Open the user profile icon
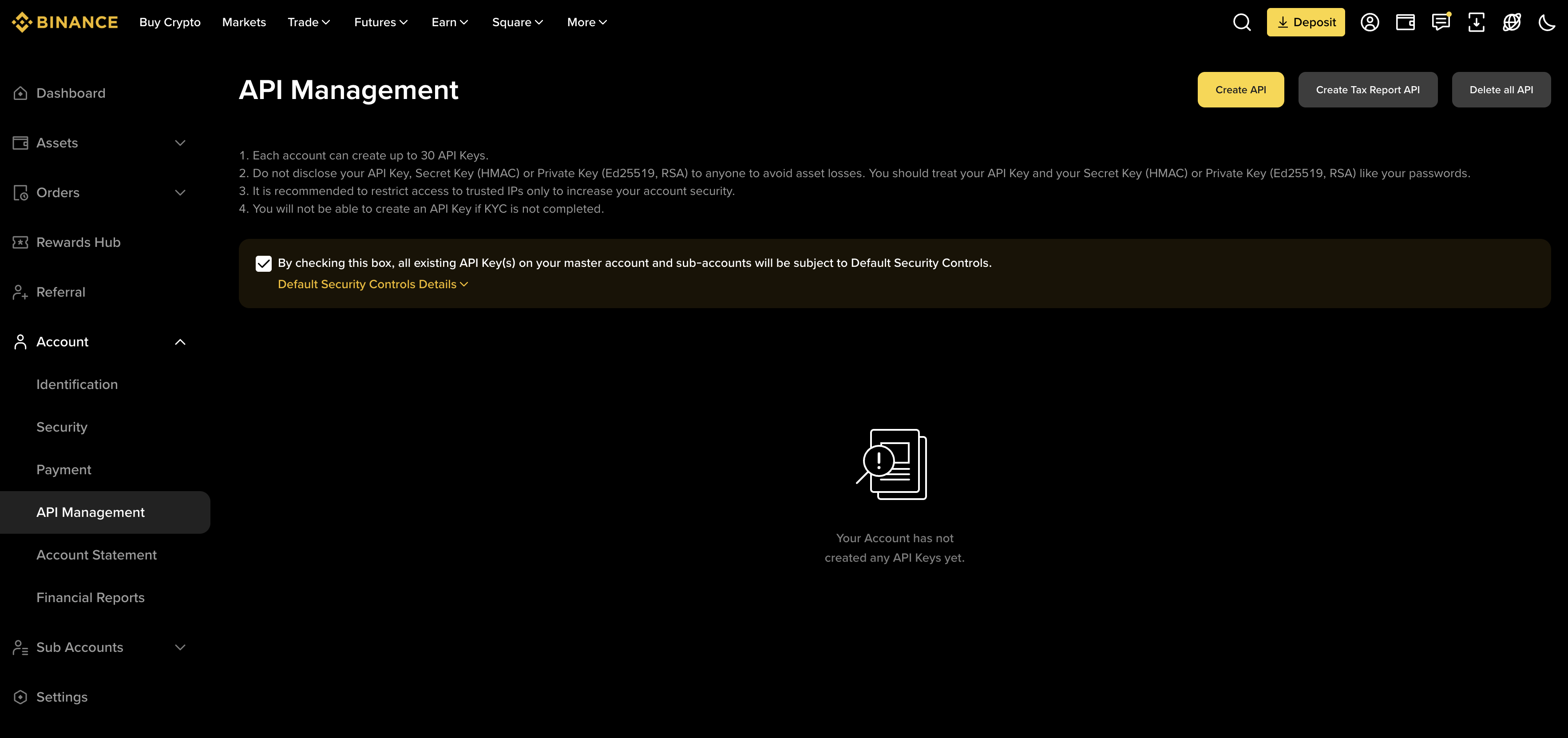Image resolution: width=1568 pixels, height=738 pixels. (1370, 22)
